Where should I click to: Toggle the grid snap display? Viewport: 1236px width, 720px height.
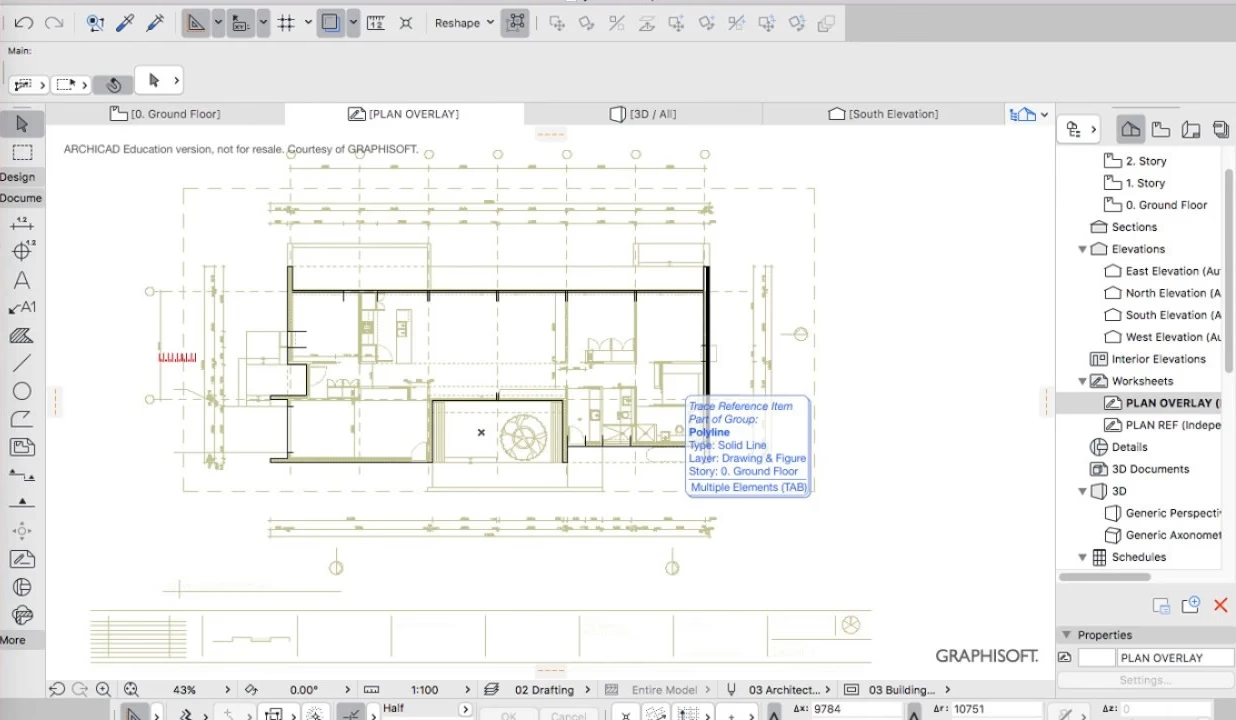pyautogui.click(x=288, y=22)
